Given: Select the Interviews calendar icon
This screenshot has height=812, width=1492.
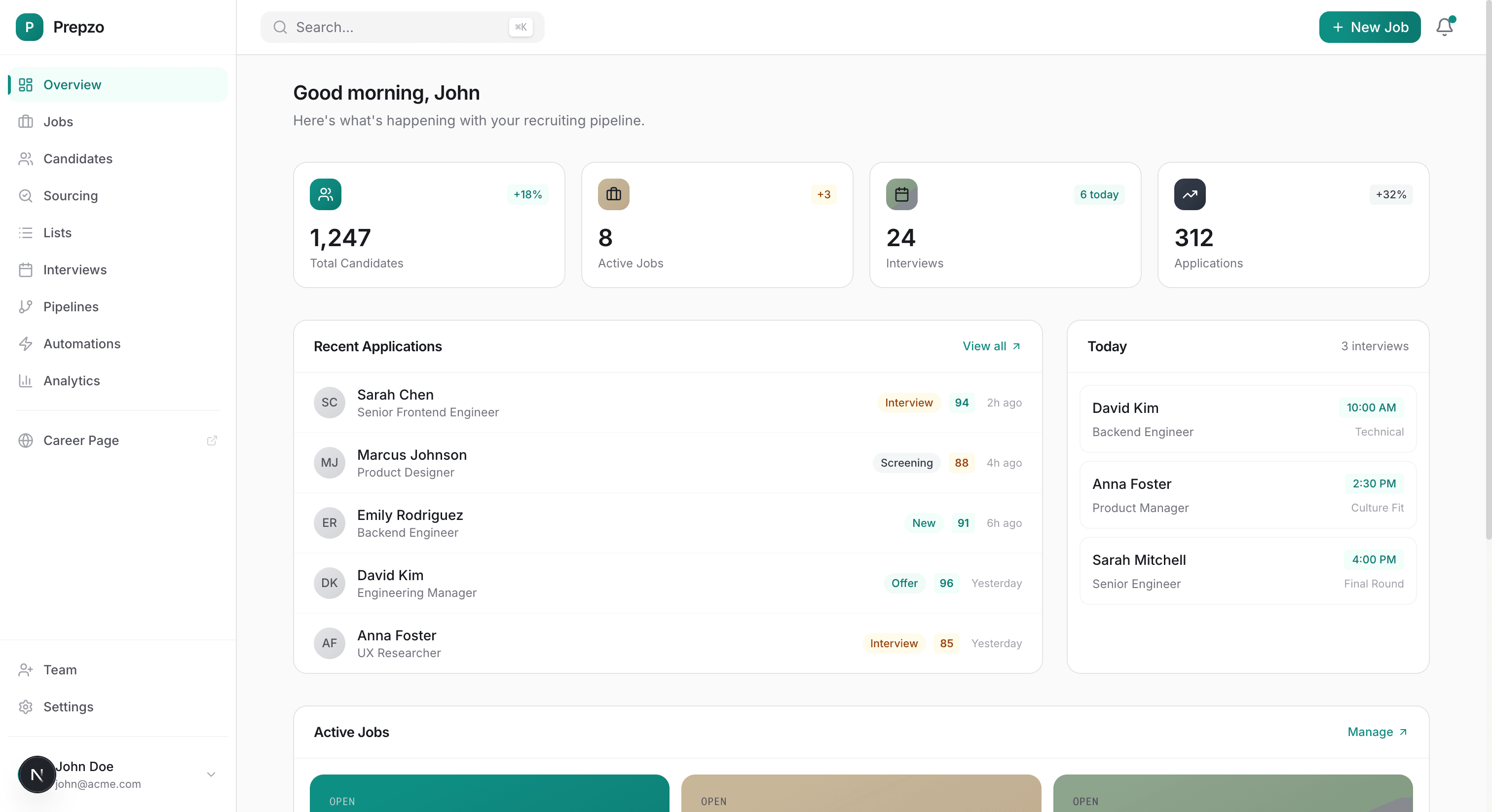Looking at the screenshot, I should [26, 270].
